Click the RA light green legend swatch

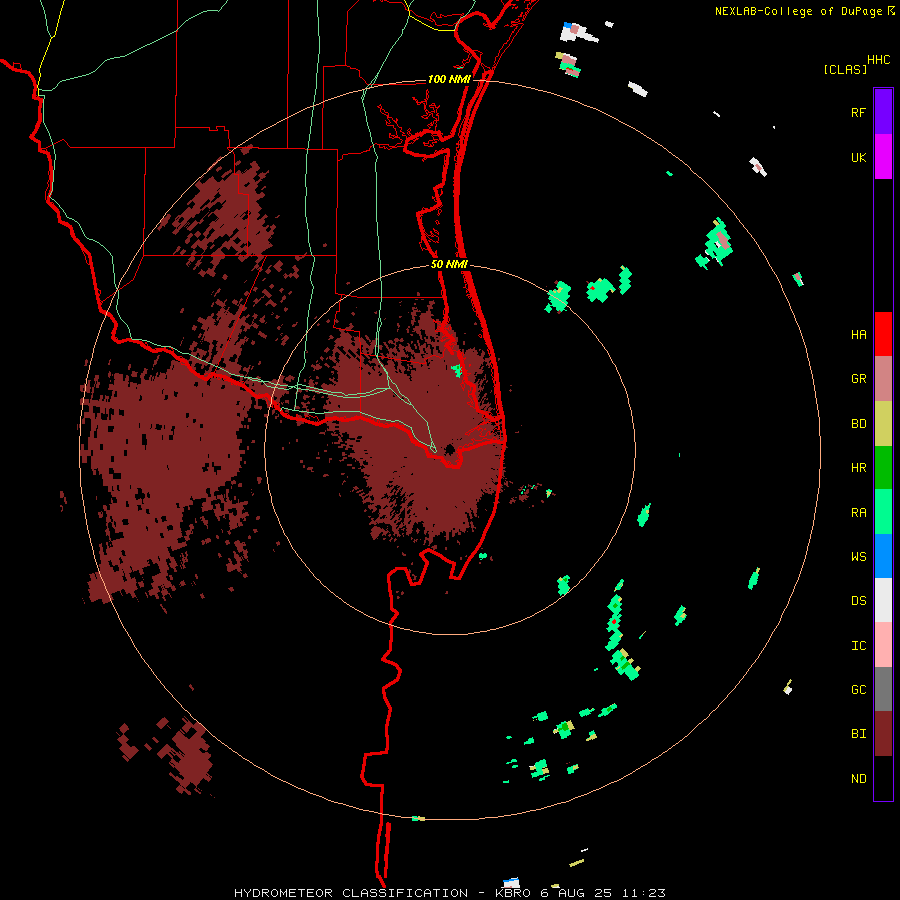tap(883, 512)
